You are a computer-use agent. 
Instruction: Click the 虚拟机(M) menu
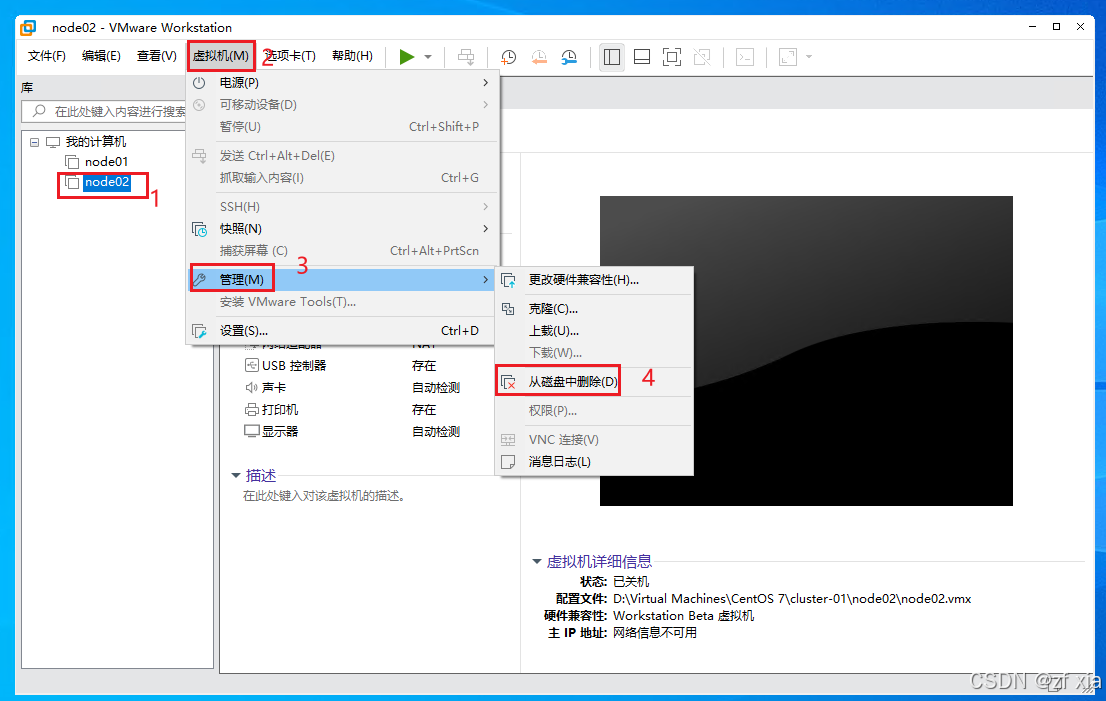221,56
